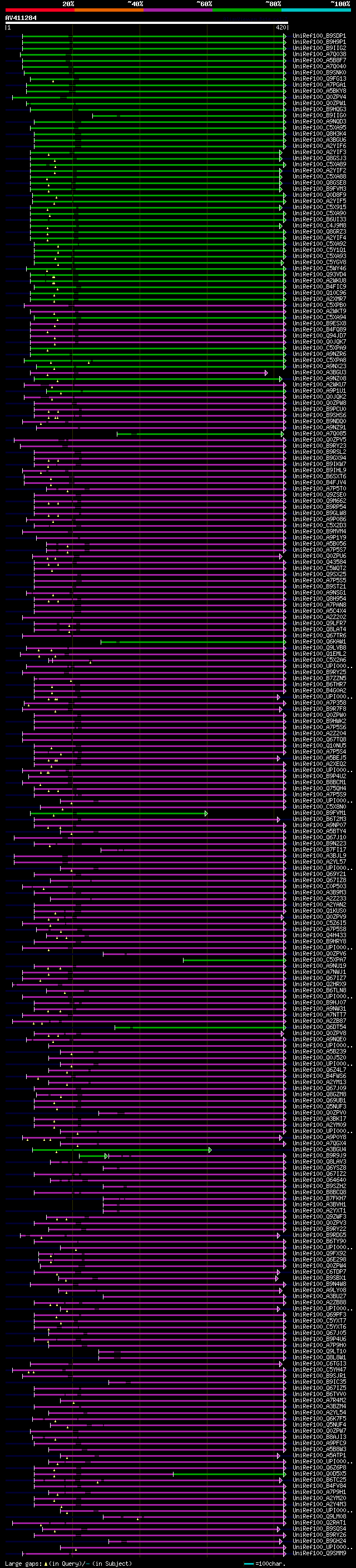Screen dimensions: 356x1568
Task: Select label UniRef100_Q69PF3
Action: pos(319,1315)
